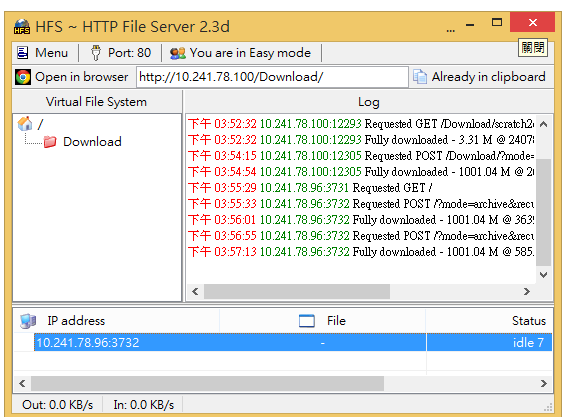The width and height of the screenshot is (562, 417).
Task: Click the clipboard copy icon
Action: tap(420, 77)
